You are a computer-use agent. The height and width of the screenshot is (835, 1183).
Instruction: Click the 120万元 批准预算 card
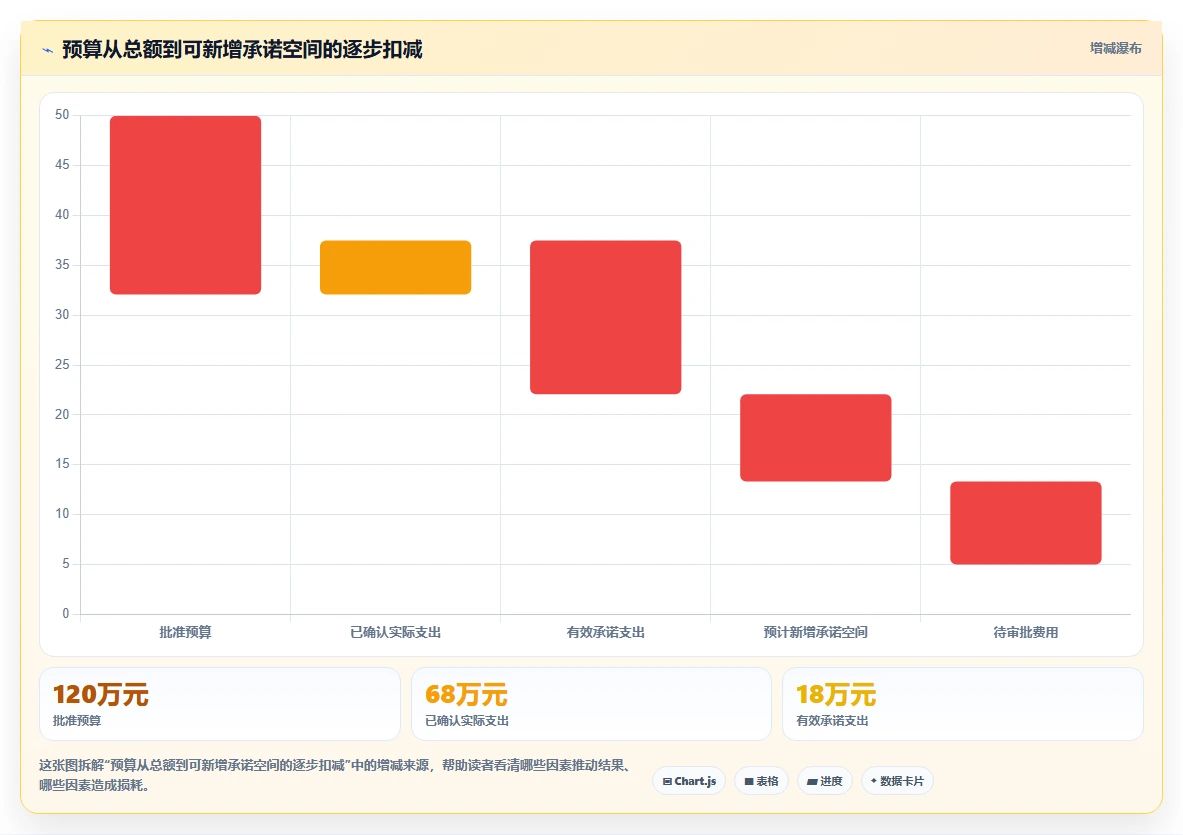(x=220, y=704)
